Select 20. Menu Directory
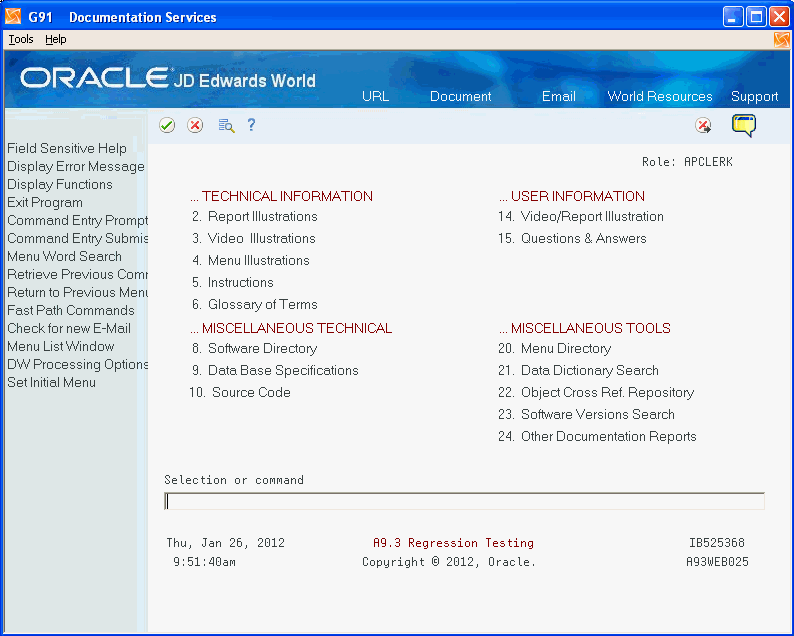 (x=554, y=348)
